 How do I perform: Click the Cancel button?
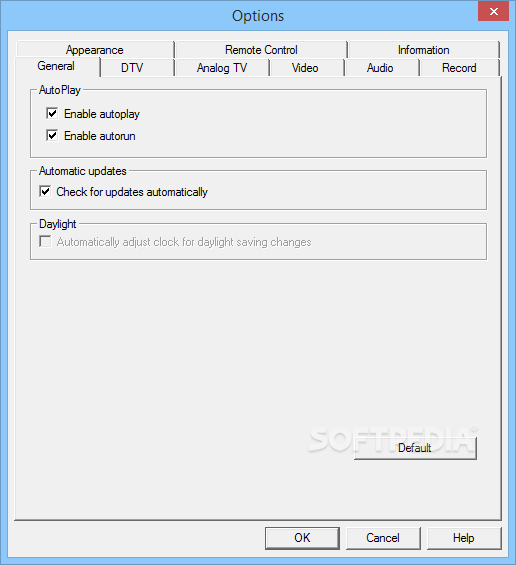pos(383,538)
